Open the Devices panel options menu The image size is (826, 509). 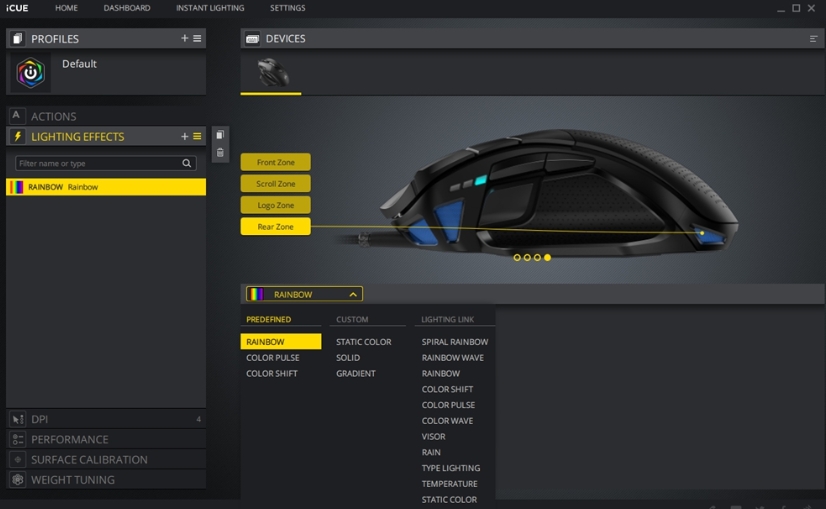tap(813, 38)
